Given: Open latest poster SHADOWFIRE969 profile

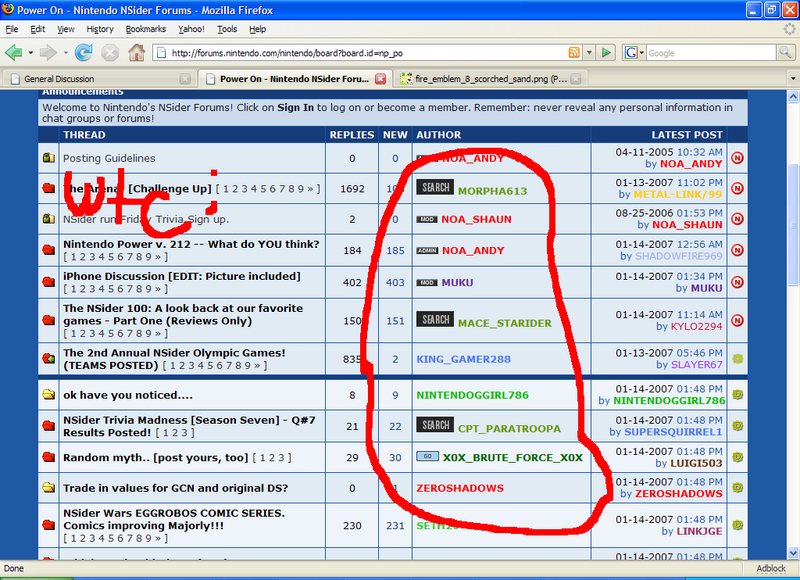Looking at the screenshot, I should 679,256.
